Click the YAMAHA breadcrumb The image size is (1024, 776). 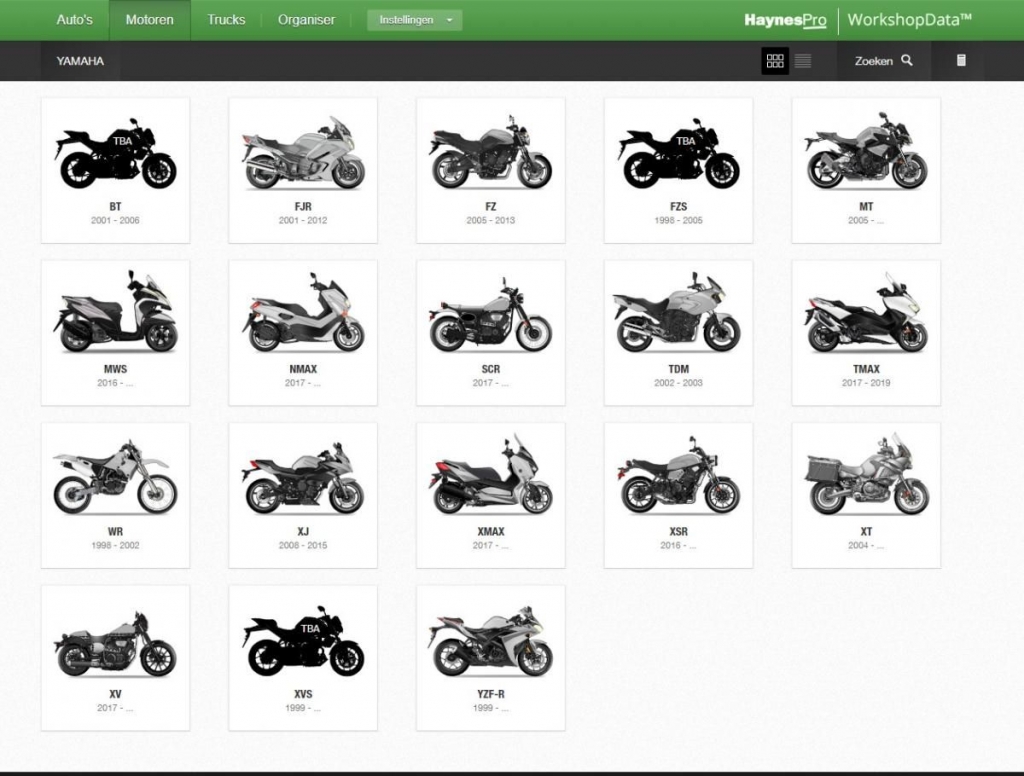click(x=80, y=61)
